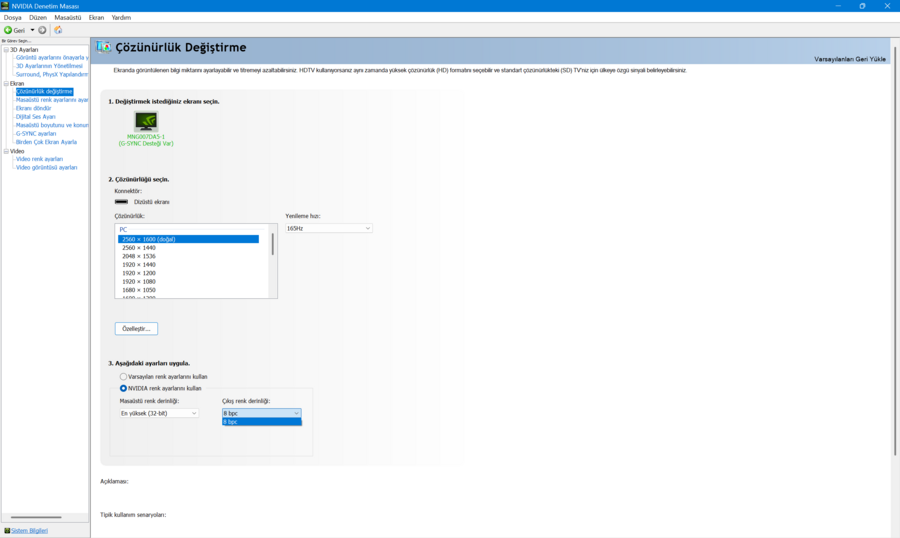The height and width of the screenshot is (538, 900).
Task: Click the task tree horizontal scrollbar
Action: click(36, 517)
